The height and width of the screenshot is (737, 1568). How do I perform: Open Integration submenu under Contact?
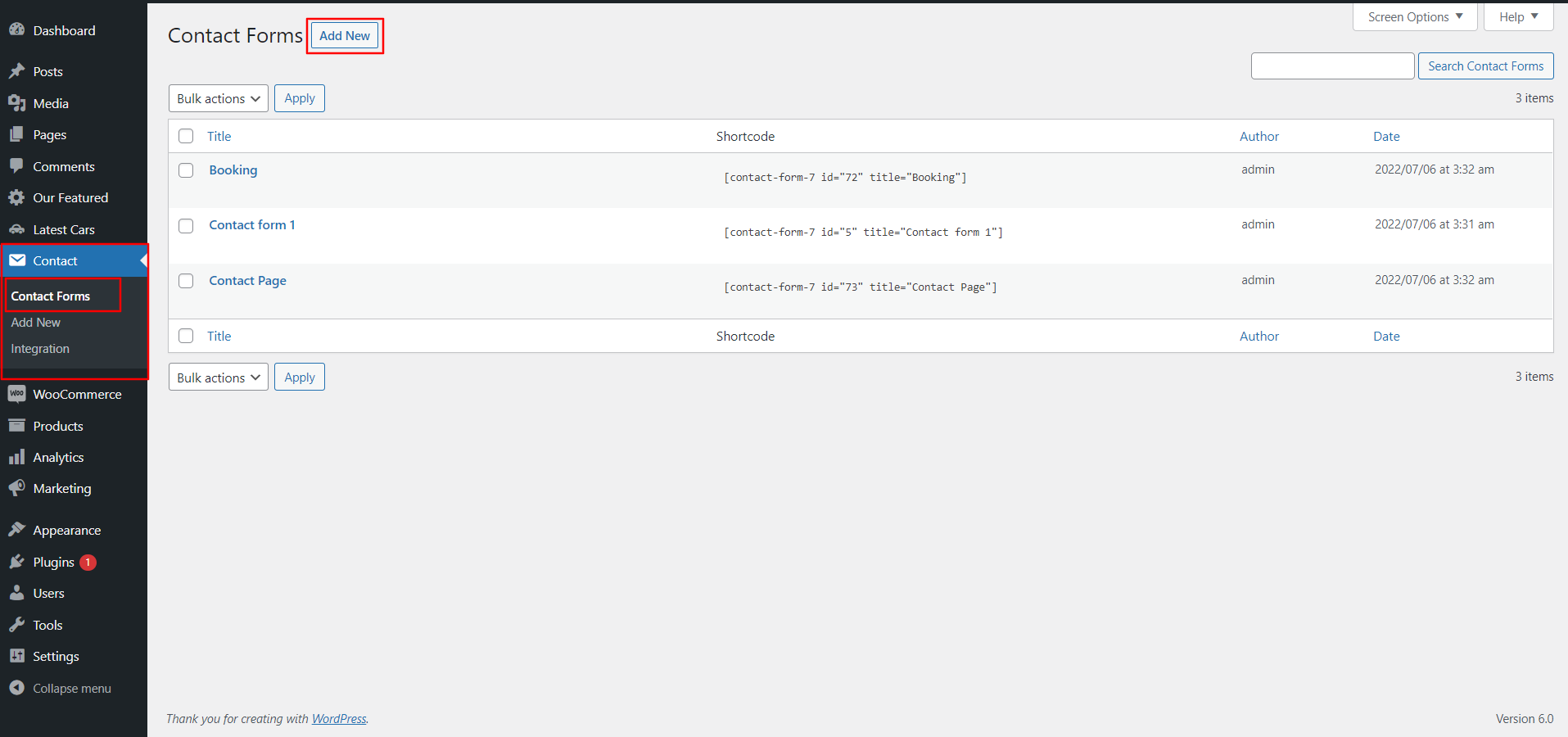click(40, 349)
